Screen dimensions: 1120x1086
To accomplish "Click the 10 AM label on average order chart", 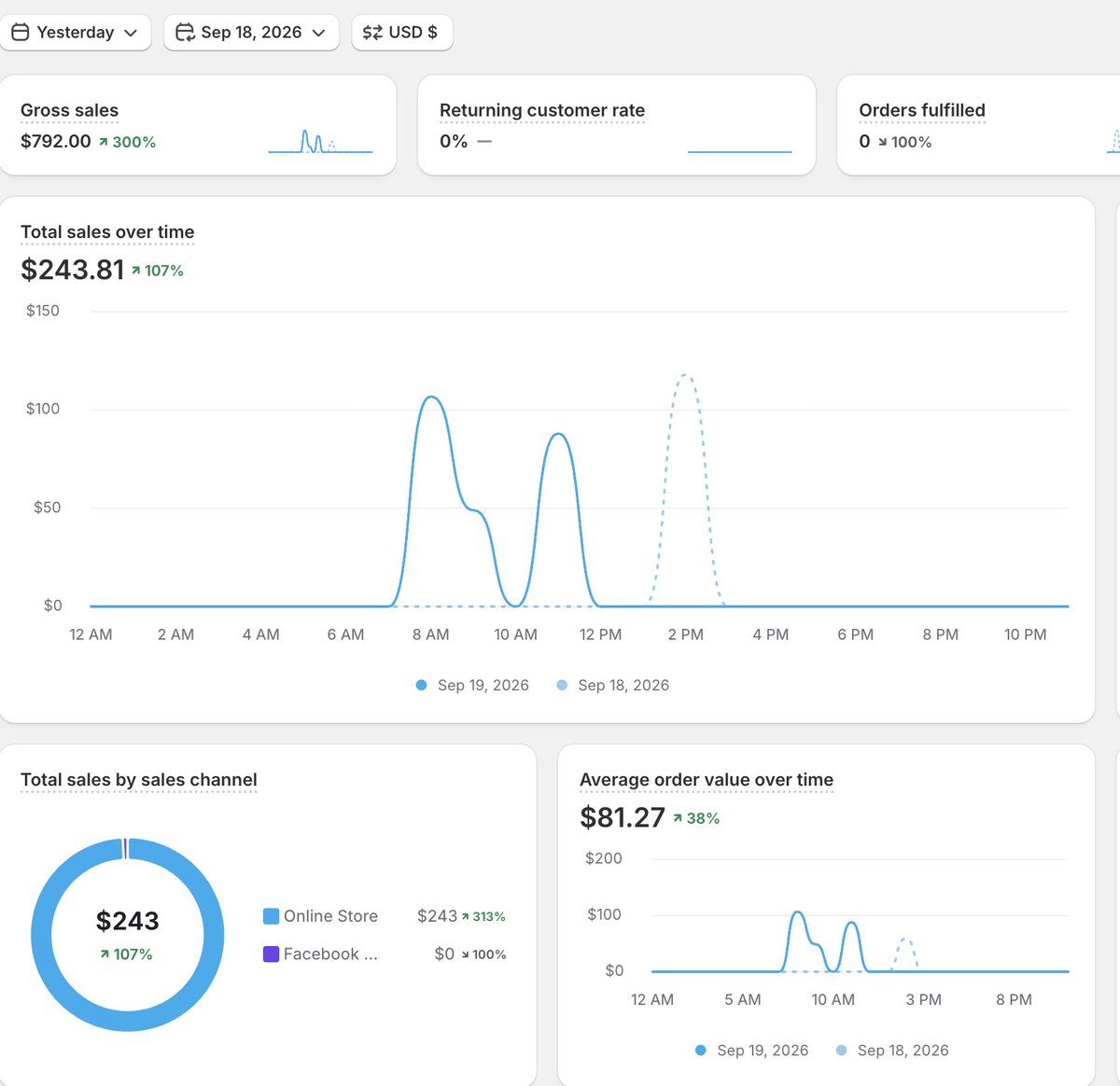I will tap(833, 999).
